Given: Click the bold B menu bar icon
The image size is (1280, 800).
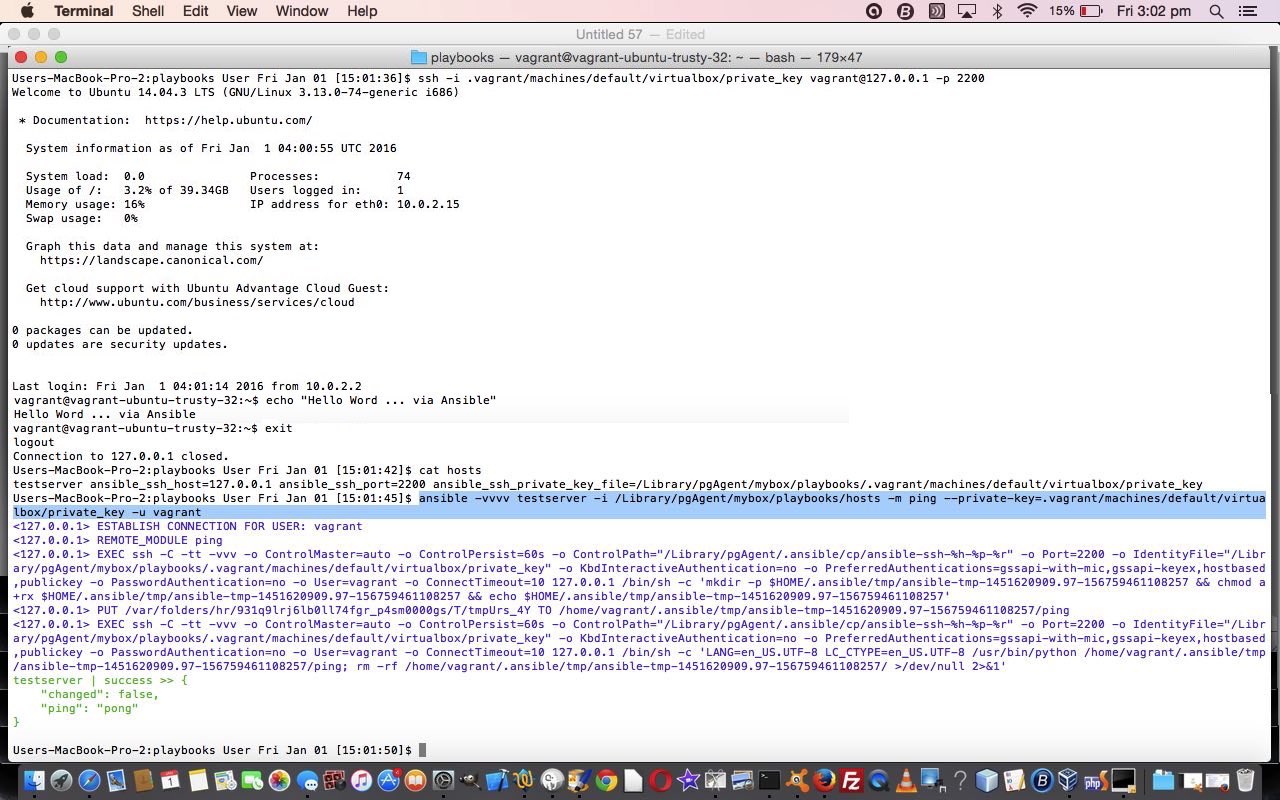Looking at the screenshot, I should tap(905, 11).
